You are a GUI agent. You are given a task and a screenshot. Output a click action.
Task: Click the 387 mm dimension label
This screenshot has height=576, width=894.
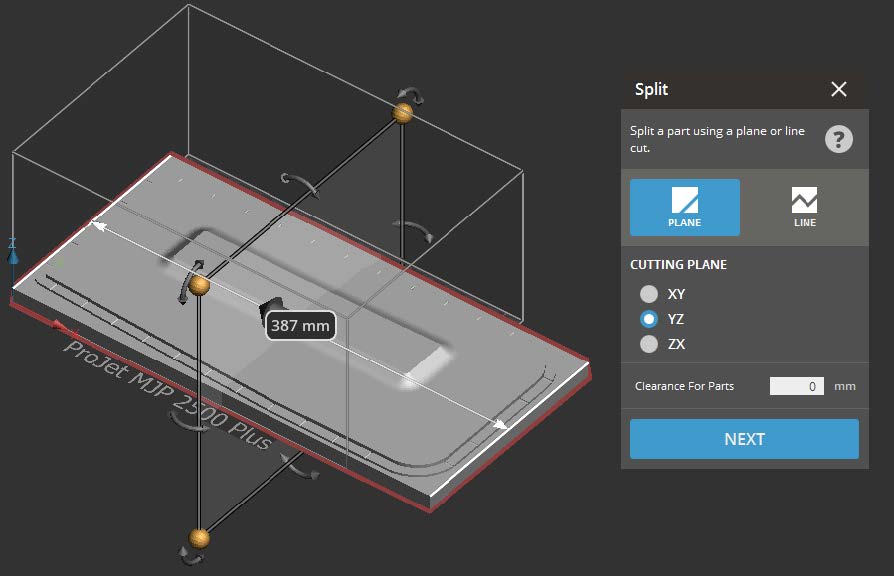[299, 325]
